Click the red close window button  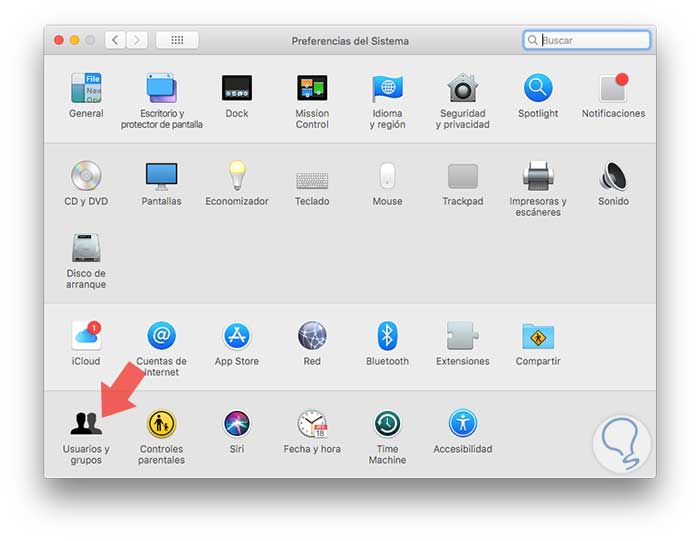click(58, 40)
